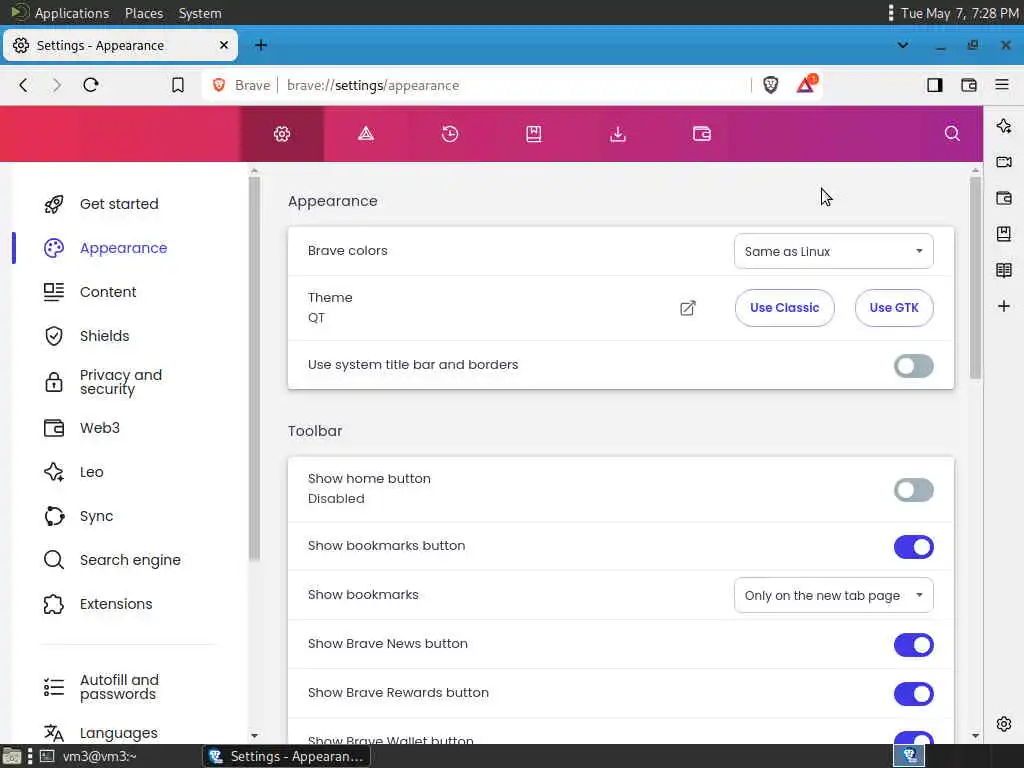Select Appearance in settings sidebar
Image resolution: width=1024 pixels, height=768 pixels.
(123, 248)
